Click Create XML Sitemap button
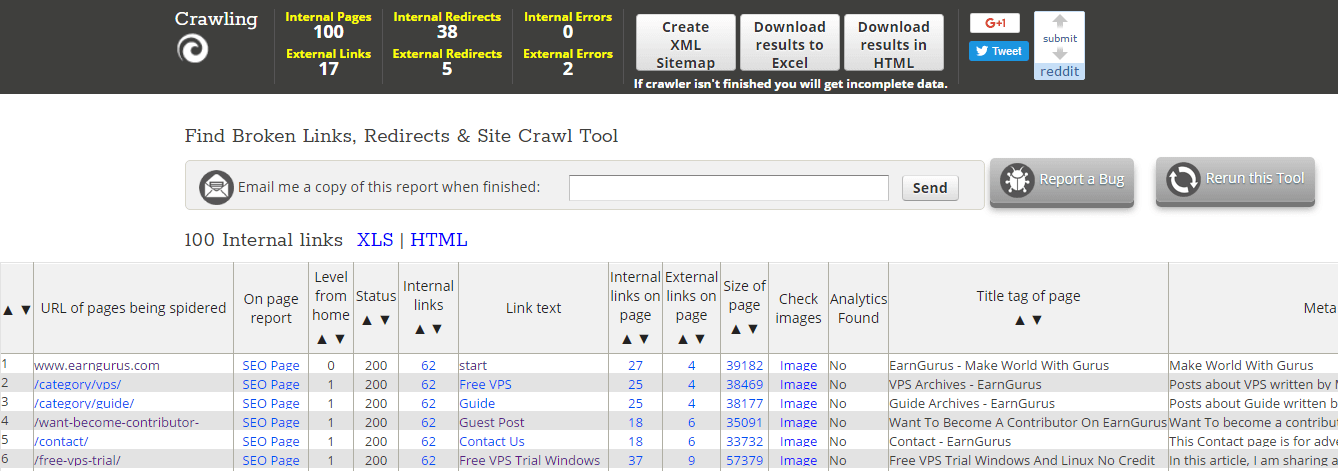Screen dimensions: 1338x471 (685, 43)
